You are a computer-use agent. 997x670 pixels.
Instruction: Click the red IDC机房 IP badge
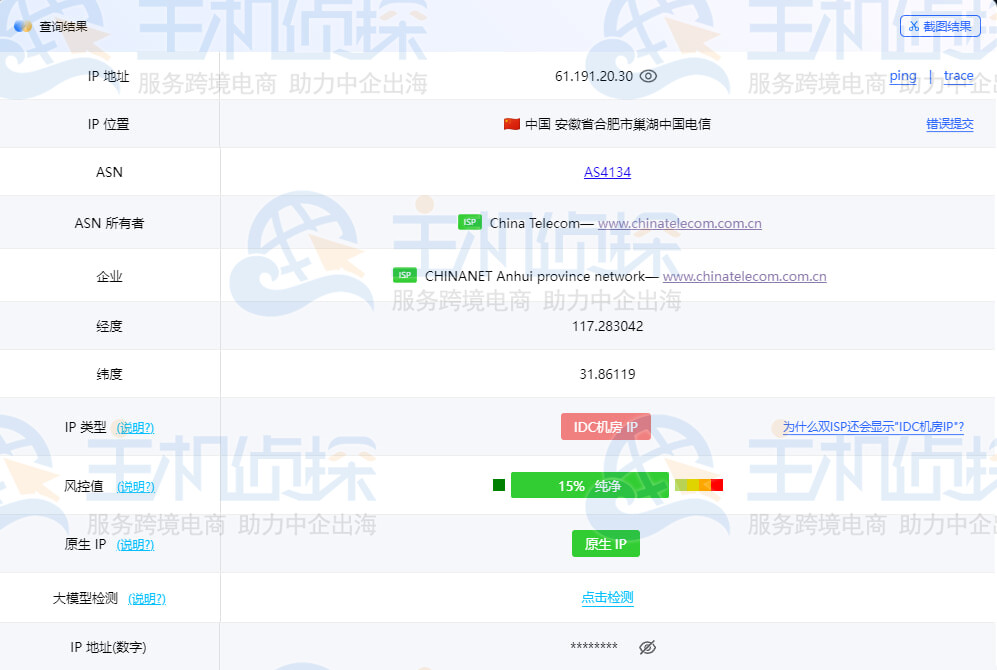605,426
